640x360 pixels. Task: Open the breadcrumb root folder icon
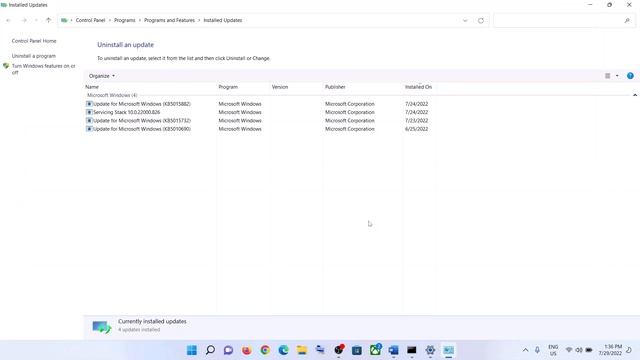pos(64,20)
